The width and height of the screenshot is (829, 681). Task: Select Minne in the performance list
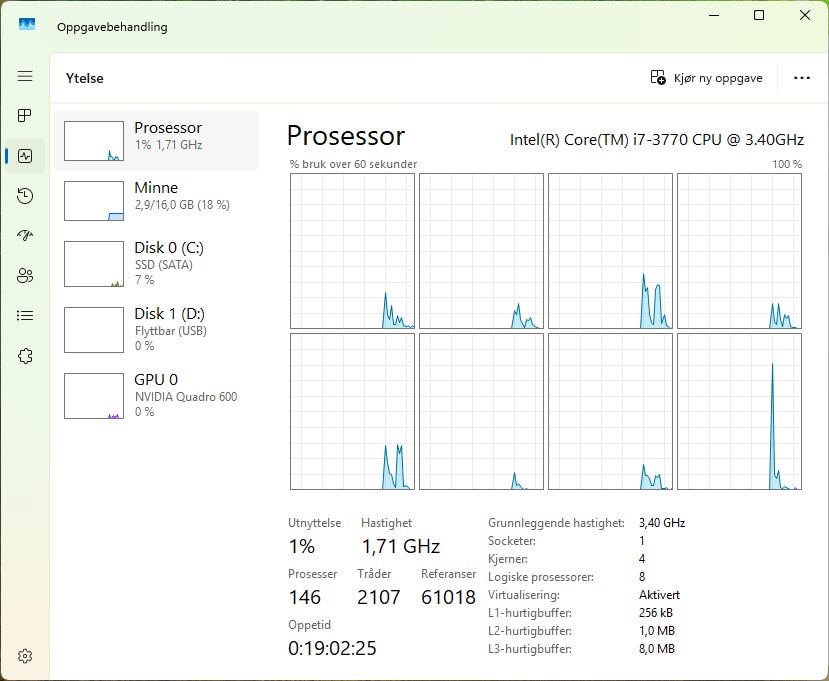[156, 200]
